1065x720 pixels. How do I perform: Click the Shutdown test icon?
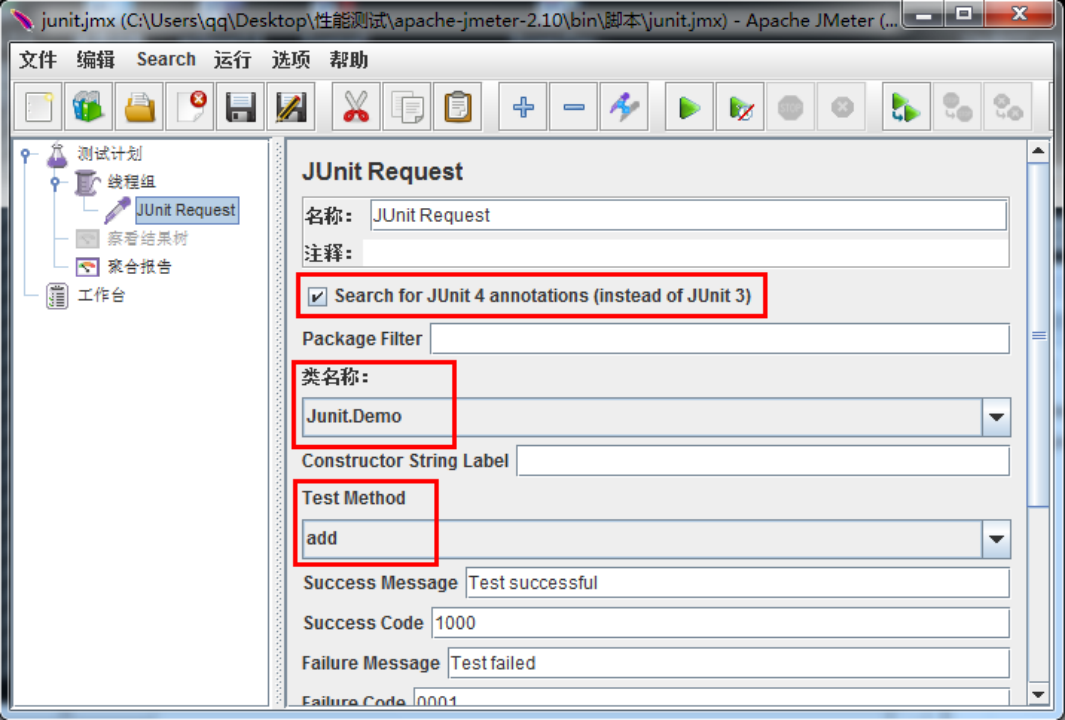click(842, 107)
